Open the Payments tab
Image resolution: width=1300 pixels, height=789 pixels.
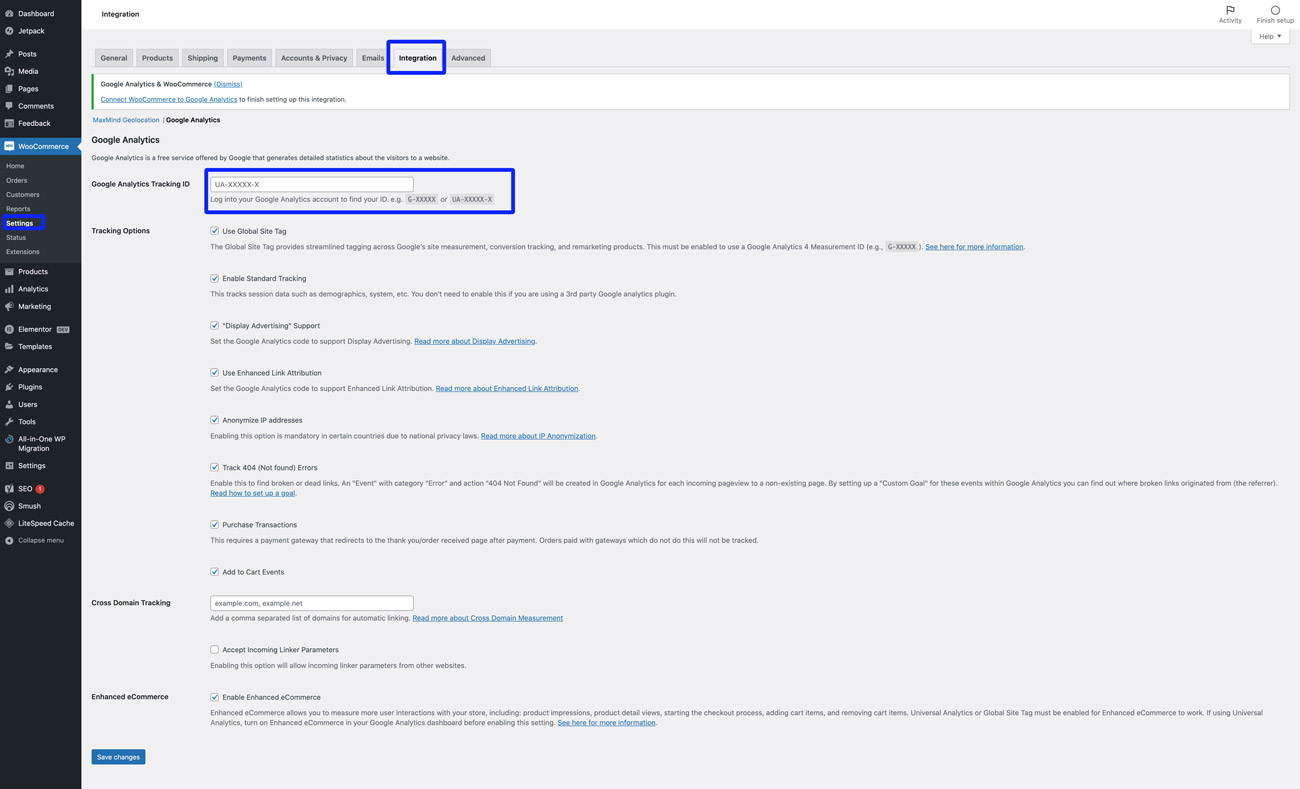click(249, 58)
